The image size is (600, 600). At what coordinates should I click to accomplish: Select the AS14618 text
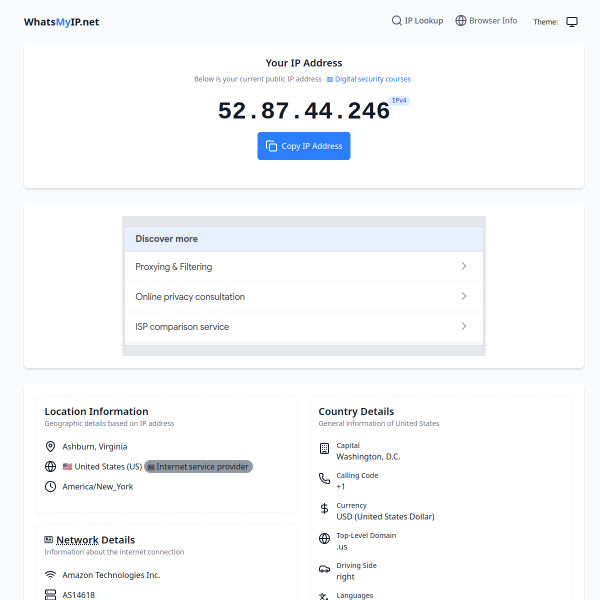pos(78,595)
